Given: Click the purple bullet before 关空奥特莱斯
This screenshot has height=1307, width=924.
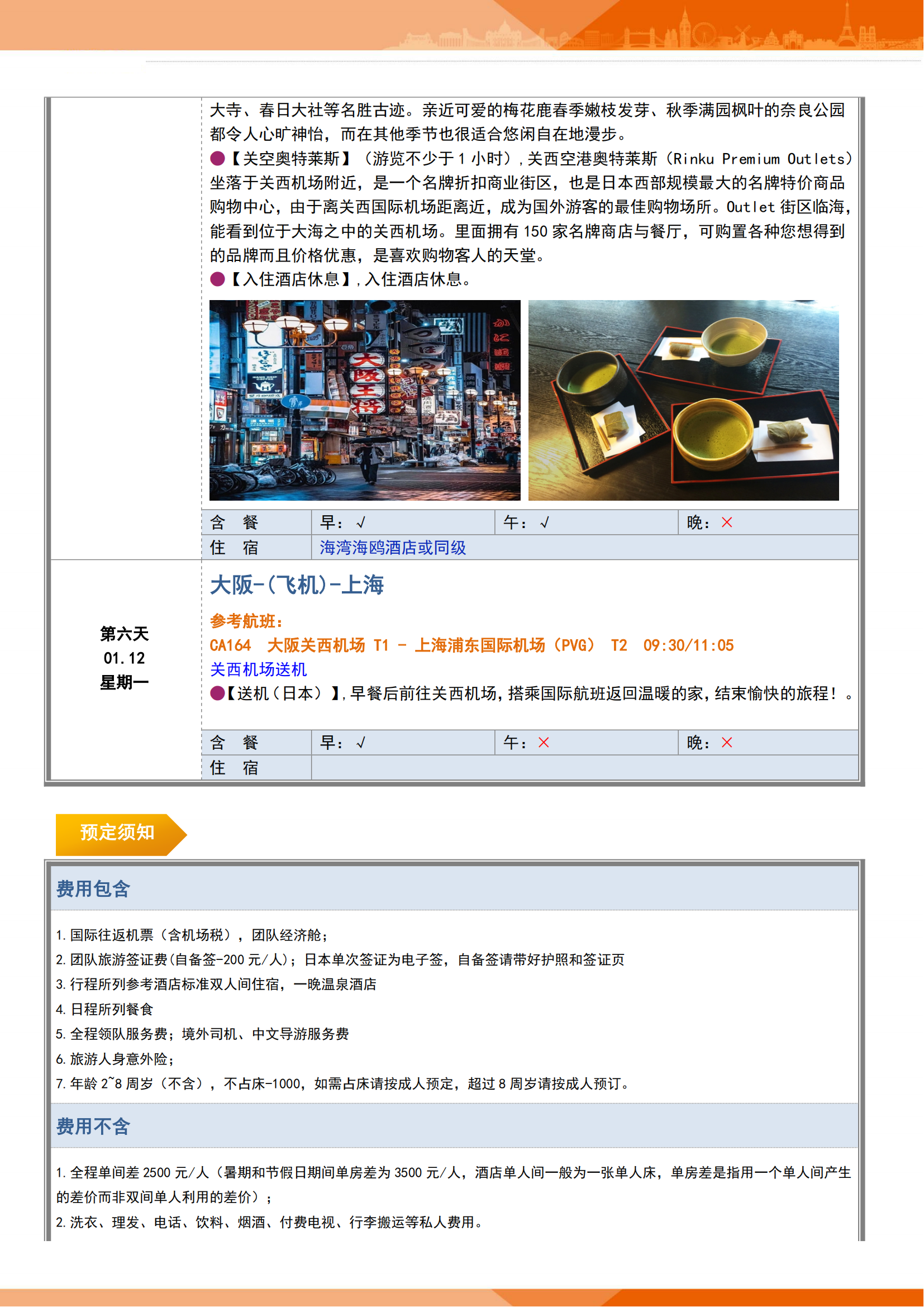Looking at the screenshot, I should click(217, 158).
